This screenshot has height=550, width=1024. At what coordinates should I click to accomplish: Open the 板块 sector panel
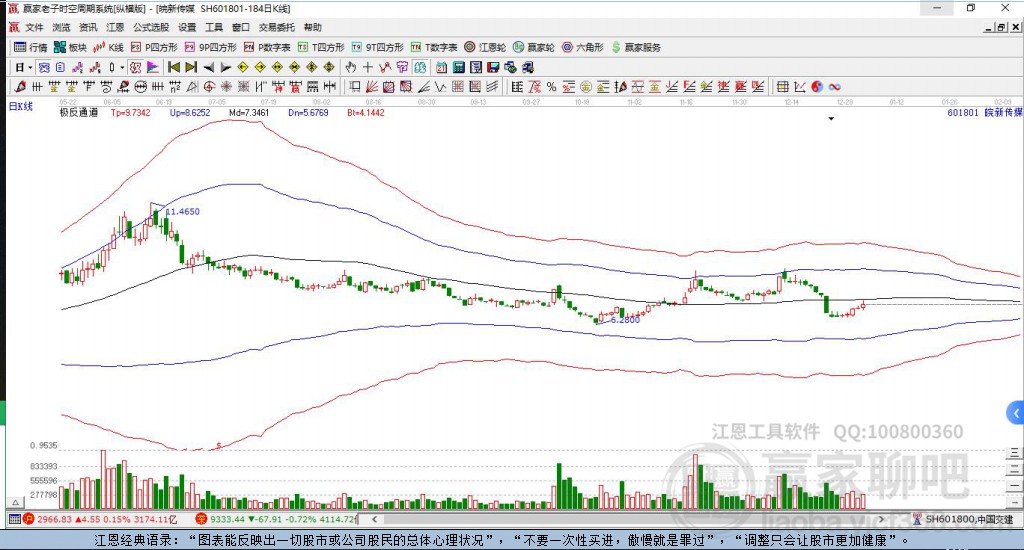70,47
